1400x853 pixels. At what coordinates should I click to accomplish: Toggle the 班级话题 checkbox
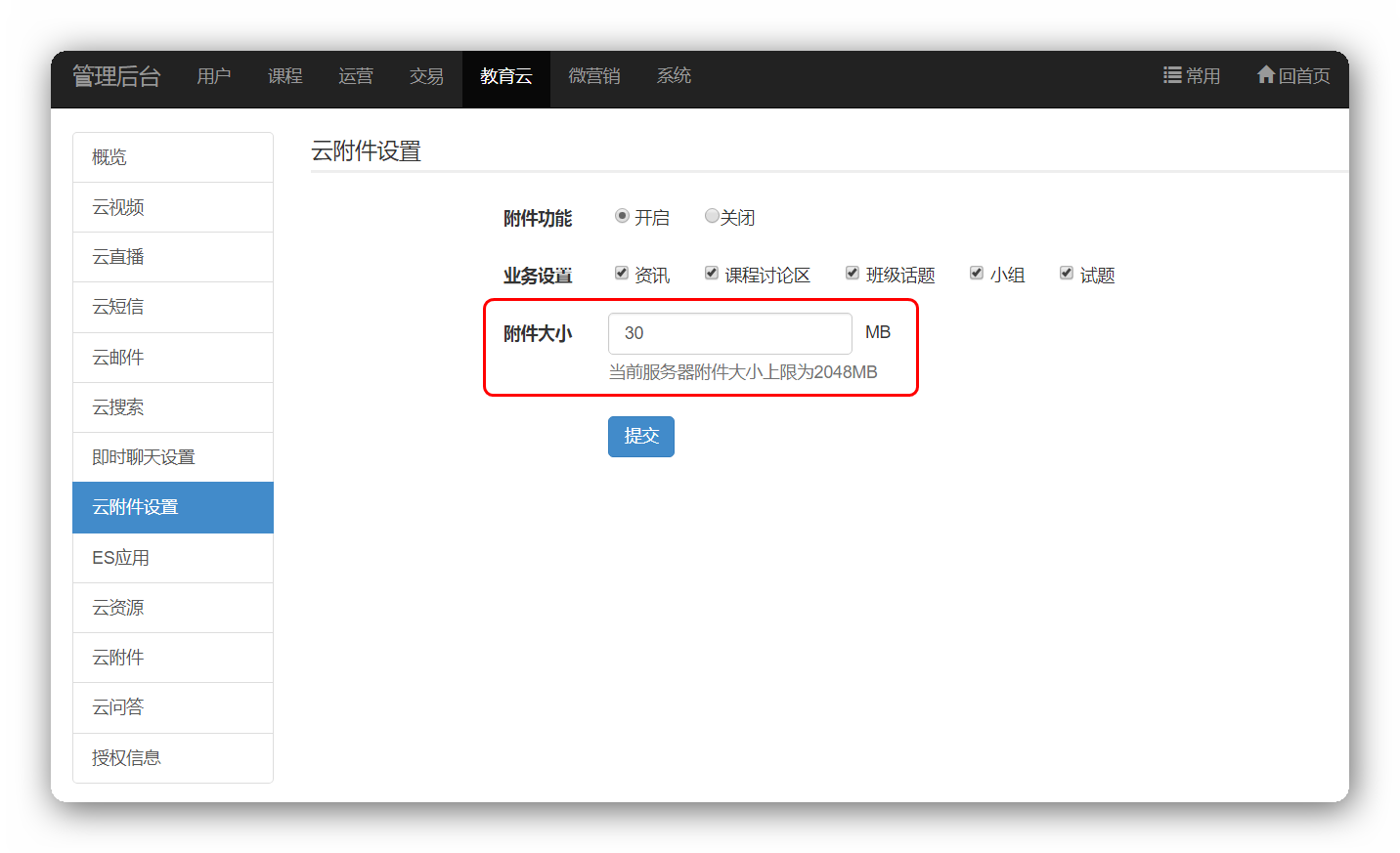853,274
